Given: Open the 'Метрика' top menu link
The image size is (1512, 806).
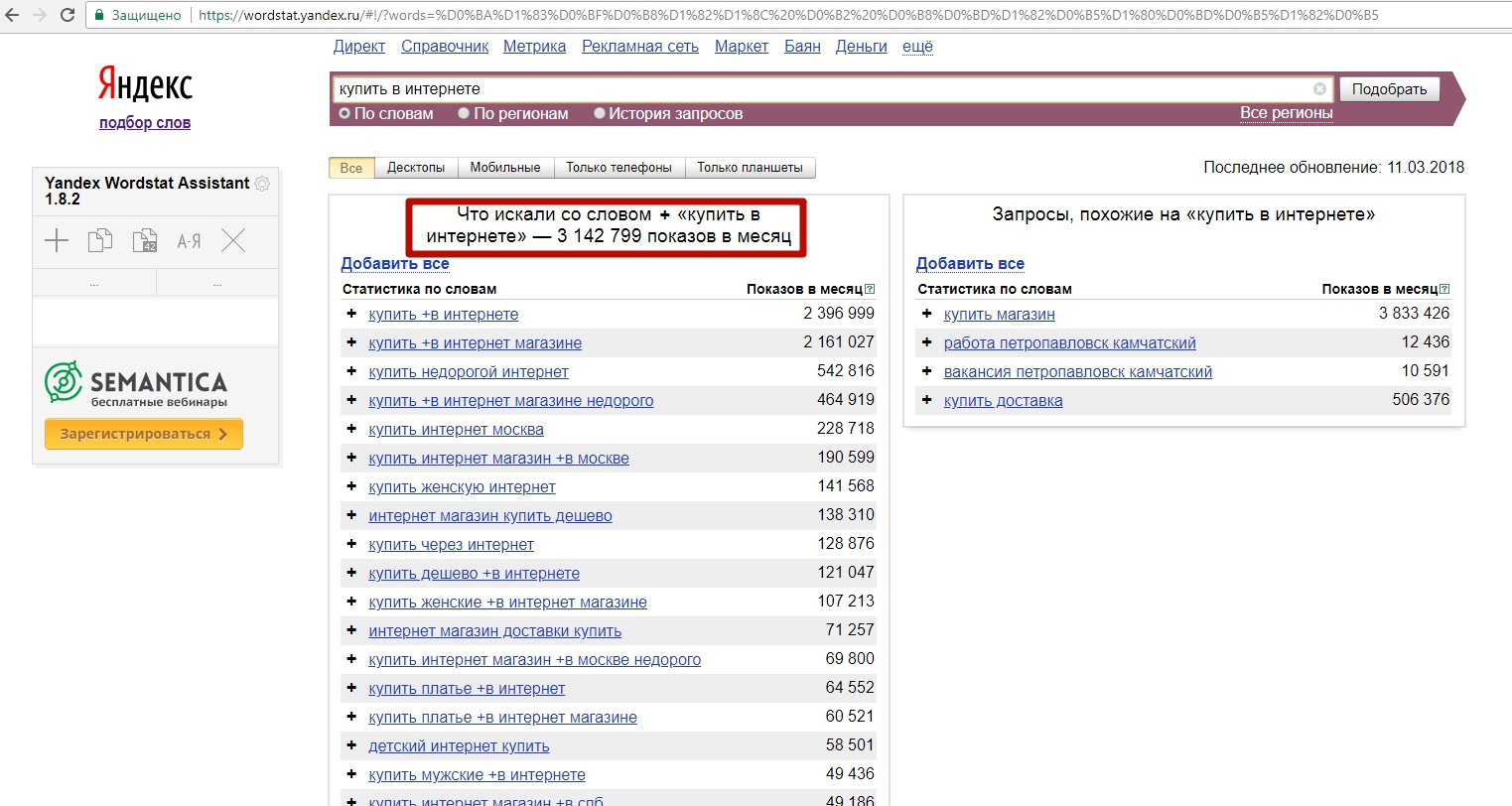Looking at the screenshot, I should [x=535, y=47].
